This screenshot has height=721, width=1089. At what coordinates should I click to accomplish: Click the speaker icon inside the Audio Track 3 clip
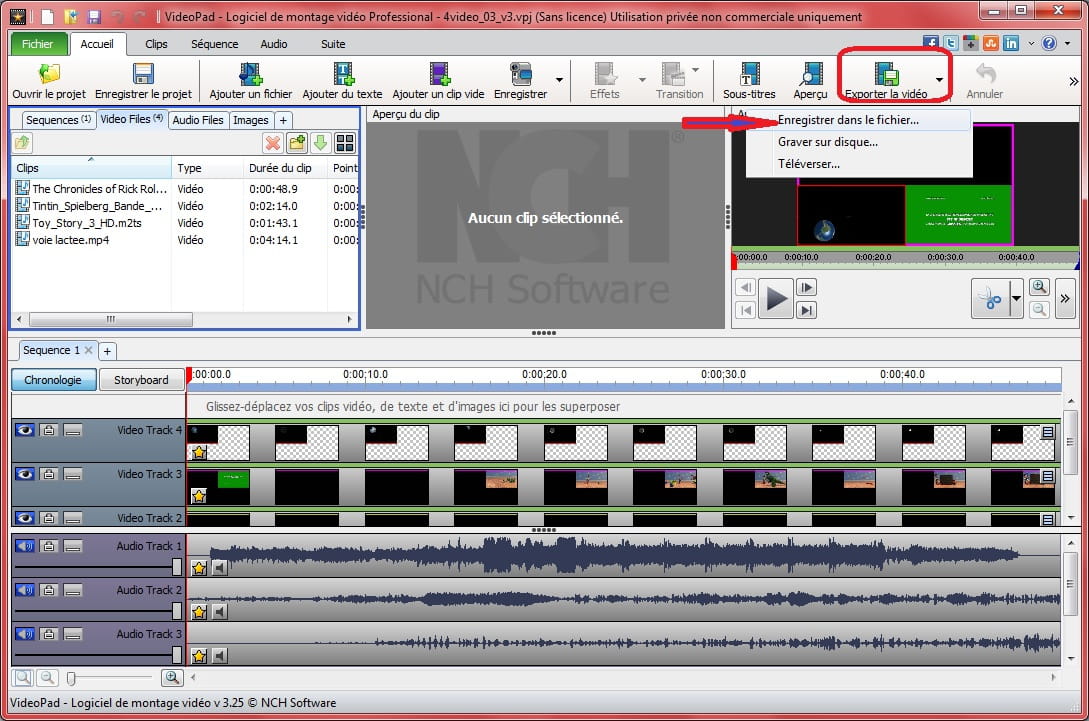coord(219,656)
